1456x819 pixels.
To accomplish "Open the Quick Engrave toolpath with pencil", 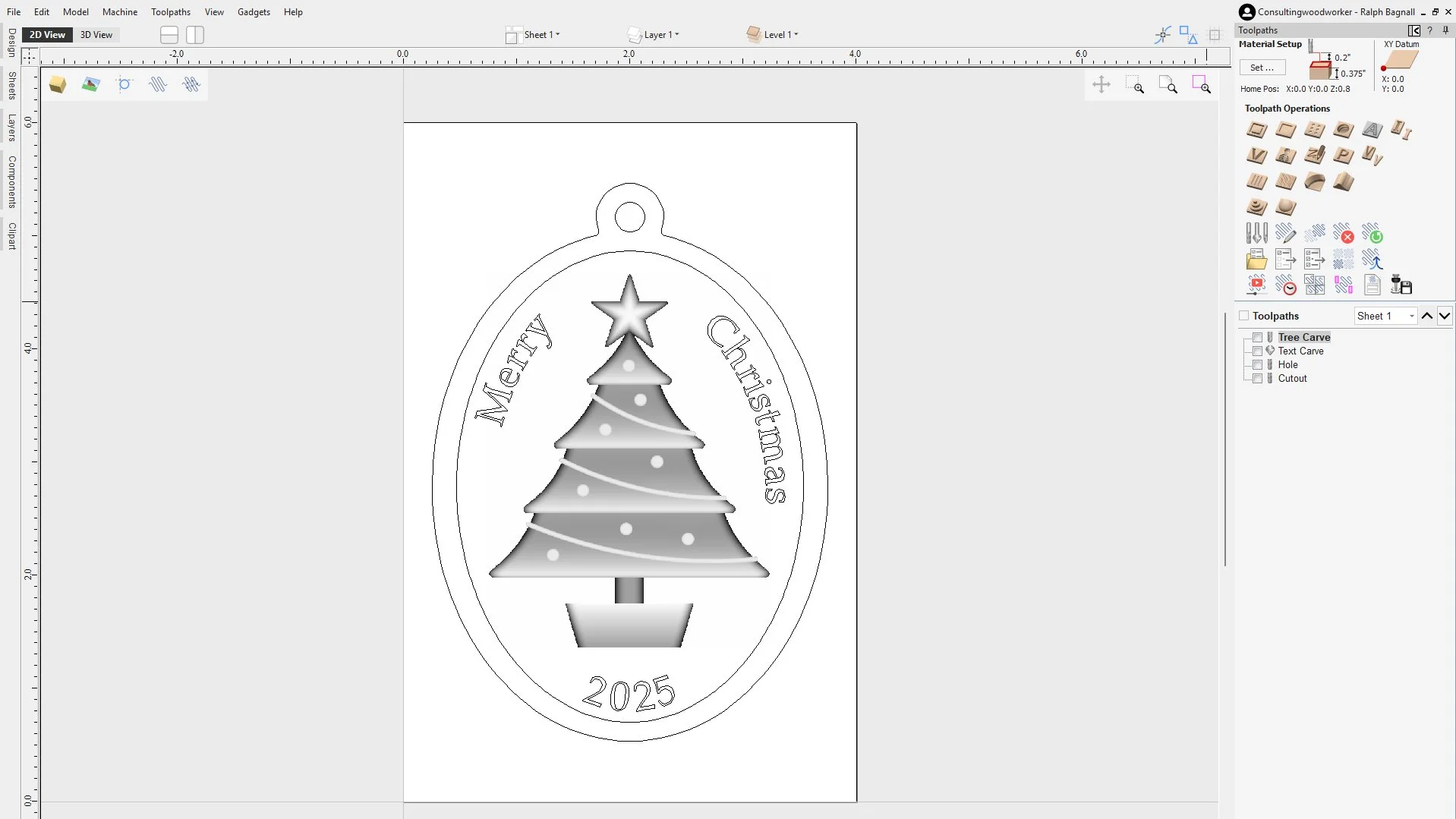I will [x=1315, y=156].
